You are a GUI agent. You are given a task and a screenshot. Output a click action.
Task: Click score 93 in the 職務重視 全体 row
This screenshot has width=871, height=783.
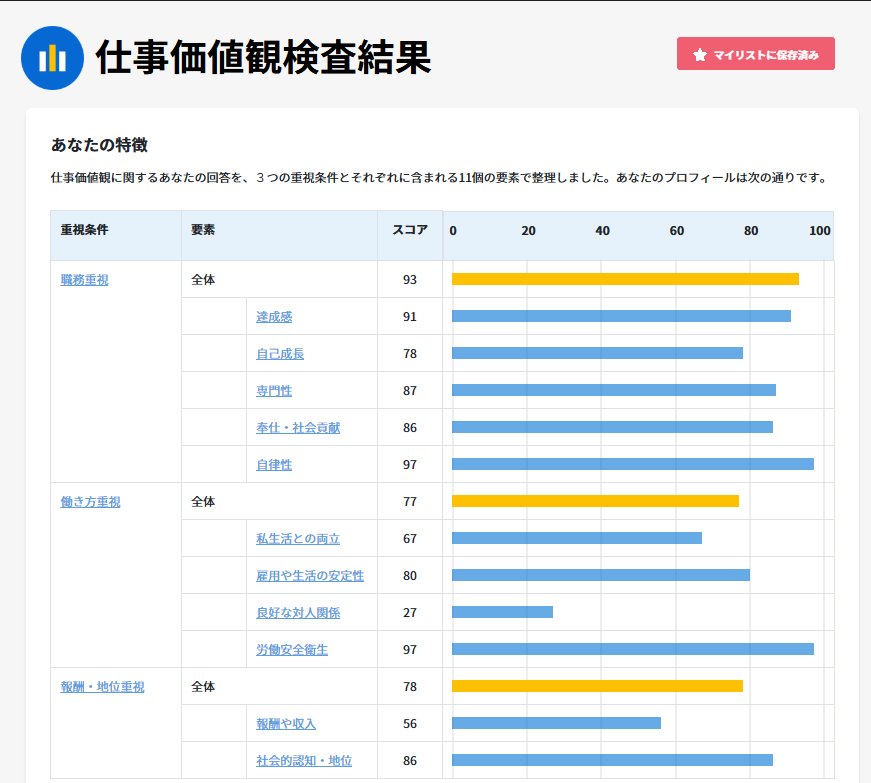[410, 279]
